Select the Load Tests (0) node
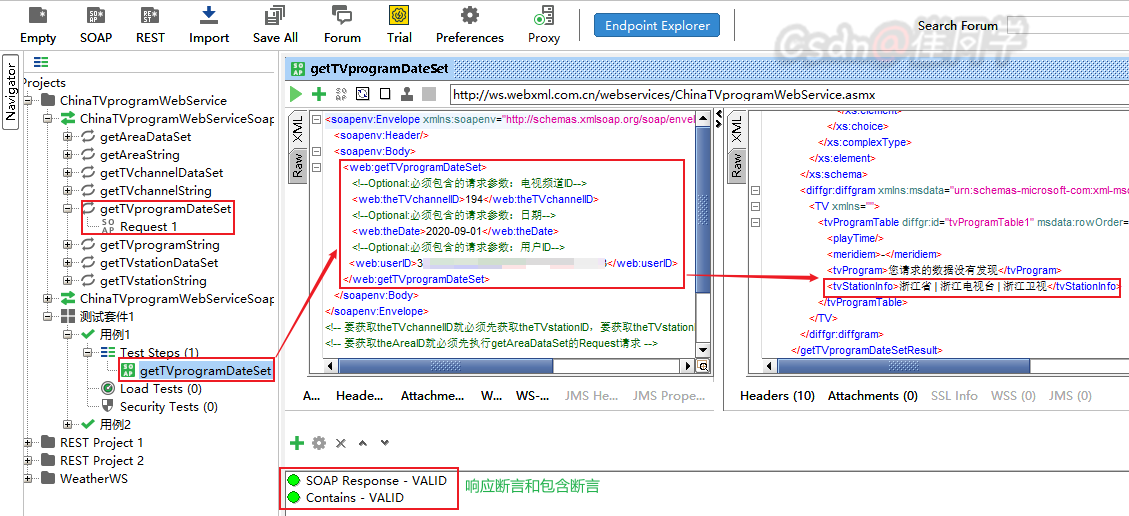 161,389
